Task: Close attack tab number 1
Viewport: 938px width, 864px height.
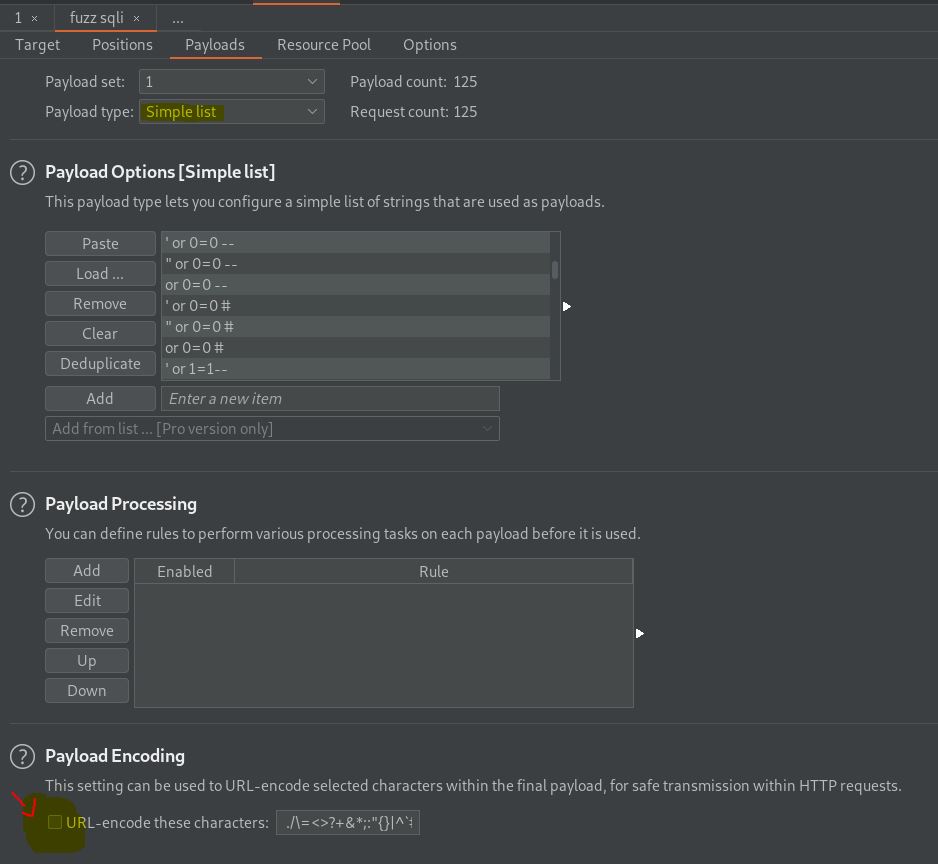Action: (x=34, y=19)
